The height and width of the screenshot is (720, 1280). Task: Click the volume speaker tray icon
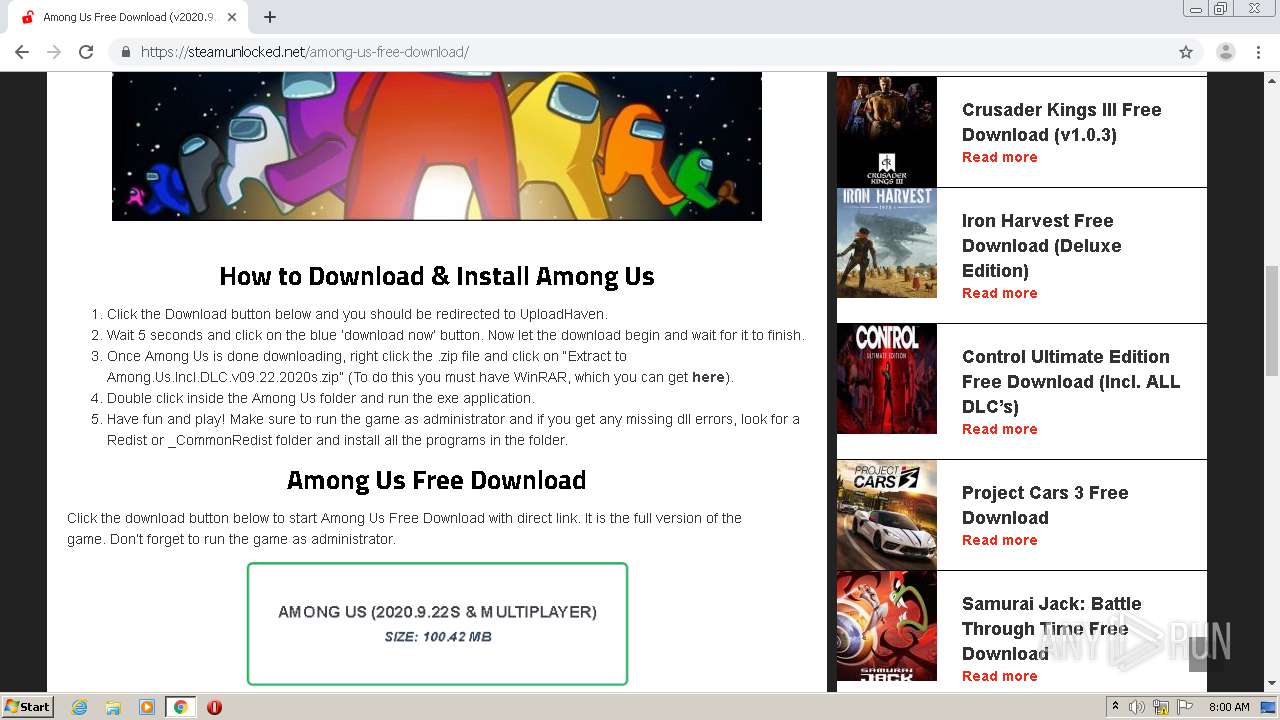[x=1137, y=707]
